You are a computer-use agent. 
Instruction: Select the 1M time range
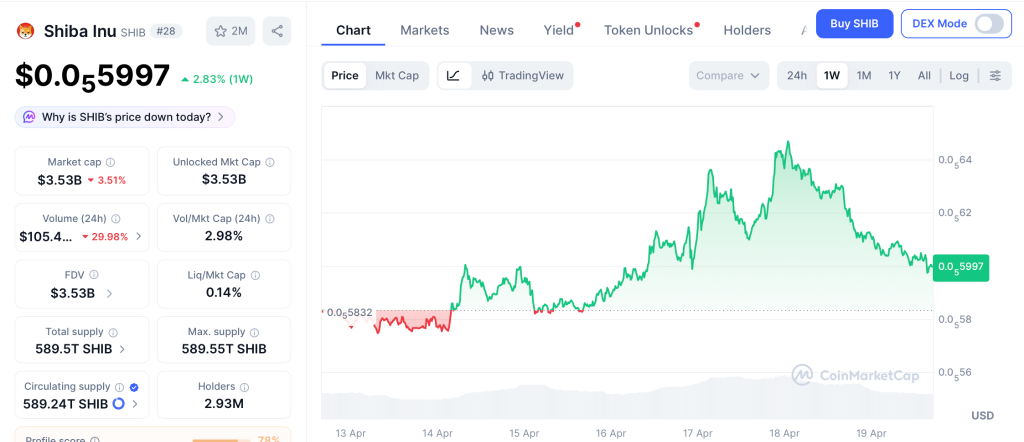[x=864, y=75]
